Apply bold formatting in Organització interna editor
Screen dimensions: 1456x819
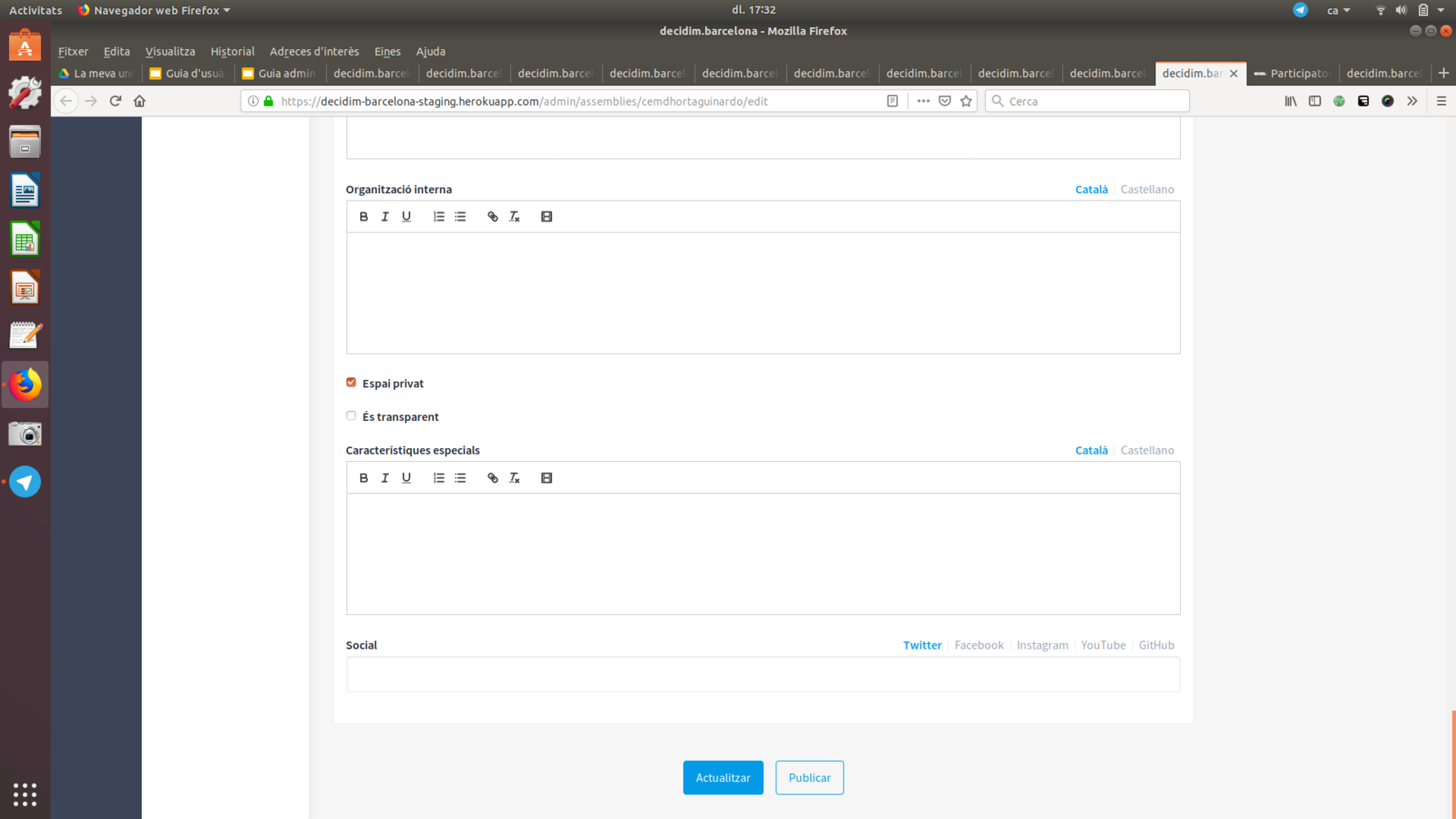point(364,216)
